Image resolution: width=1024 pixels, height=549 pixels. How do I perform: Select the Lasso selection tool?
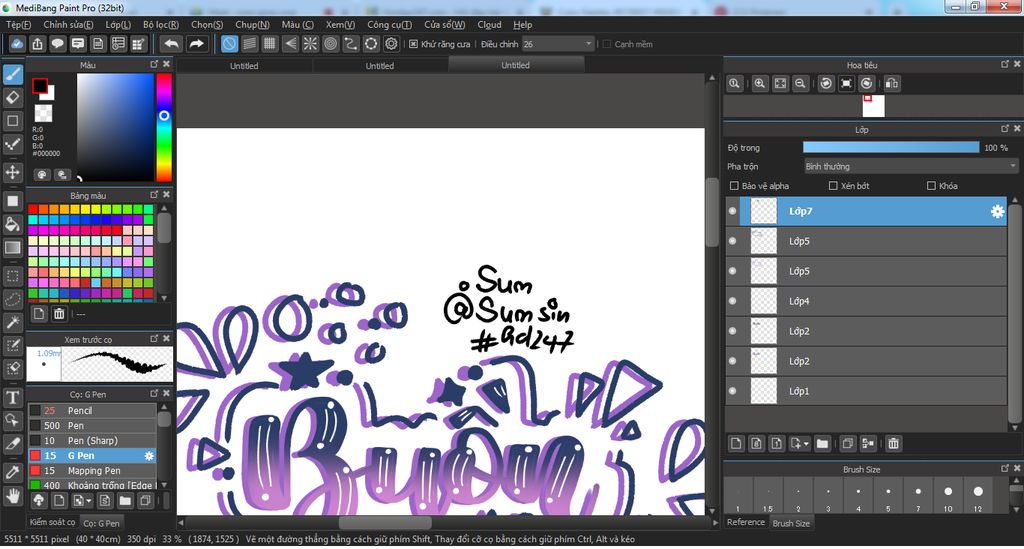coord(12,300)
